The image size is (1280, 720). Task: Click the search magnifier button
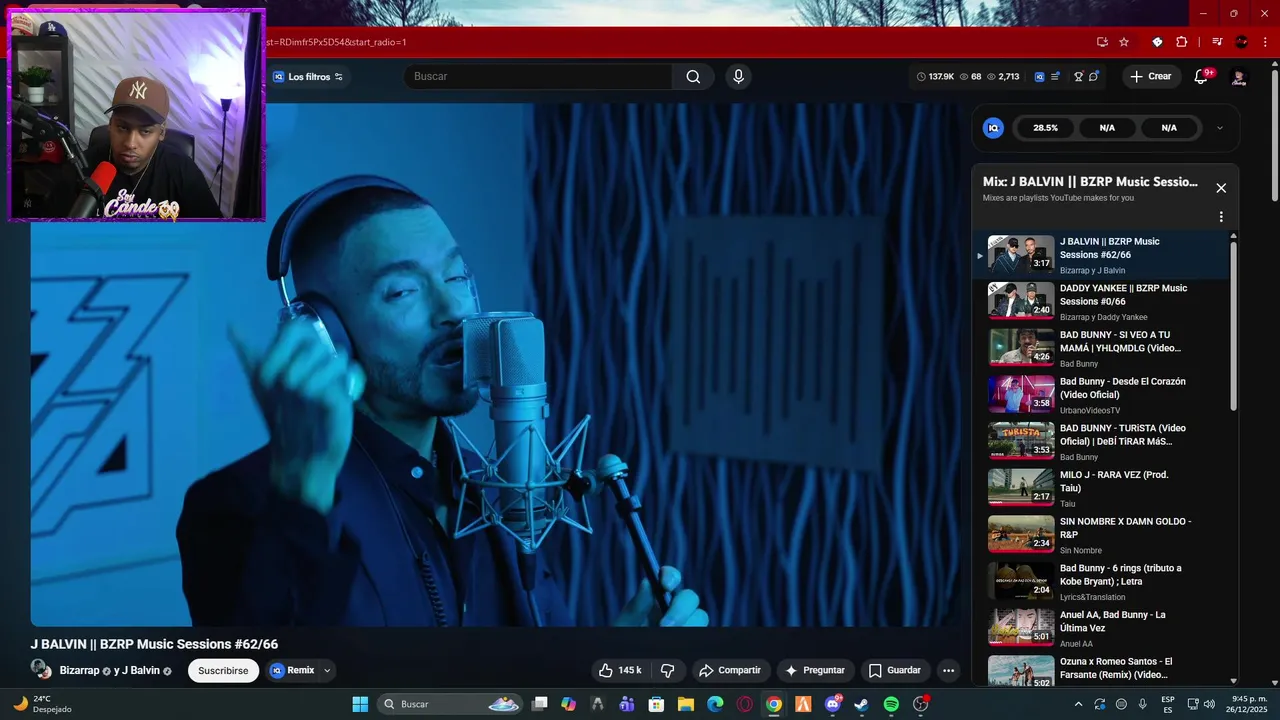tap(693, 77)
